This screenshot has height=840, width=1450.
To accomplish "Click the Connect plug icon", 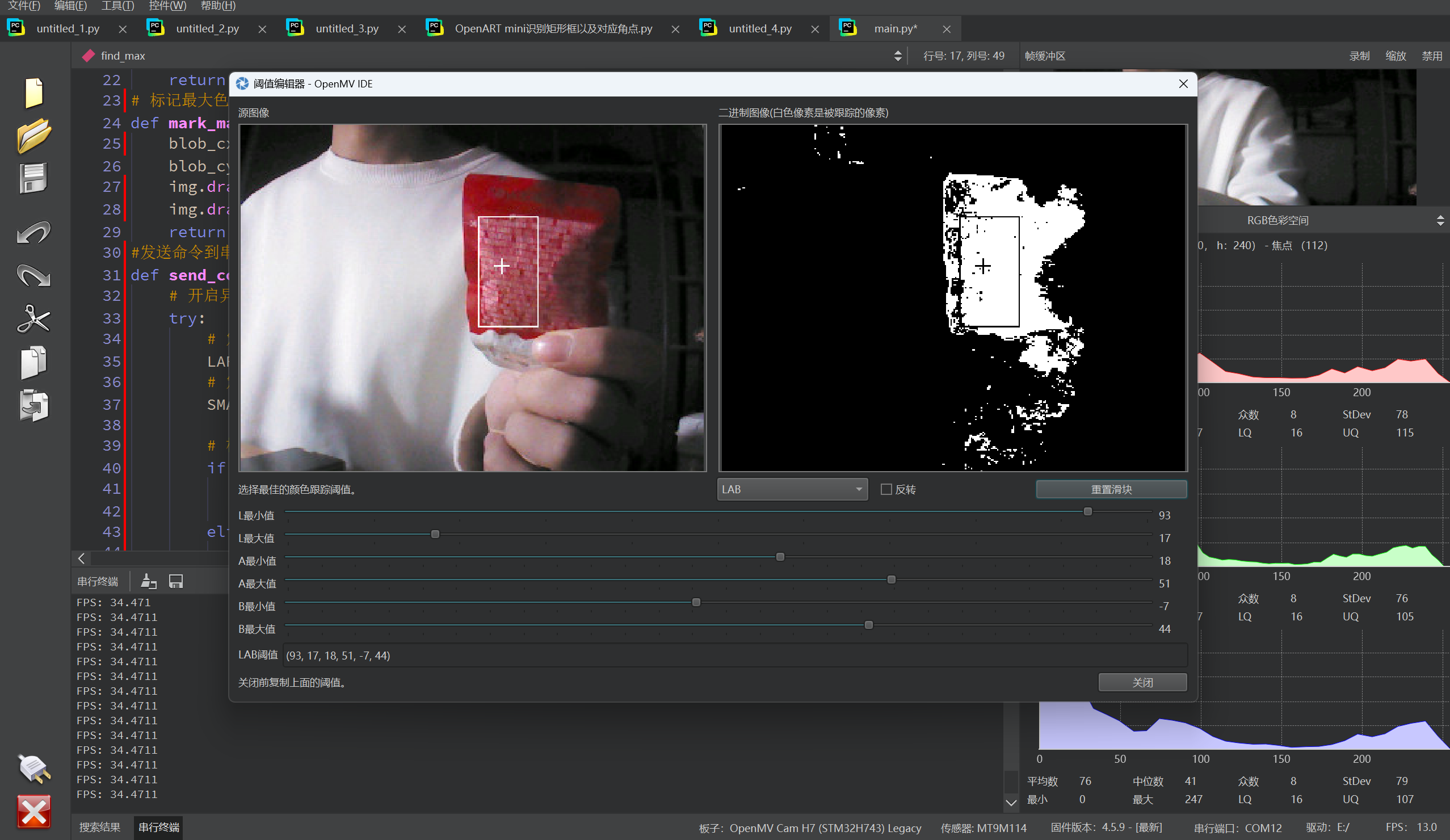I will click(x=33, y=768).
